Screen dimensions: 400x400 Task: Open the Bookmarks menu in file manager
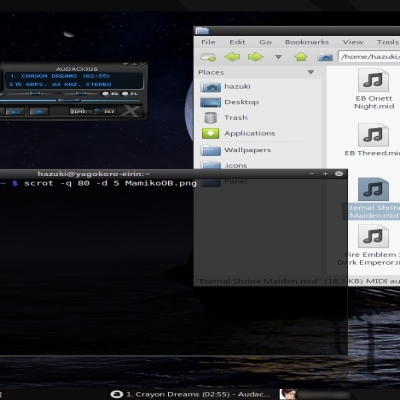pyautogui.click(x=307, y=42)
